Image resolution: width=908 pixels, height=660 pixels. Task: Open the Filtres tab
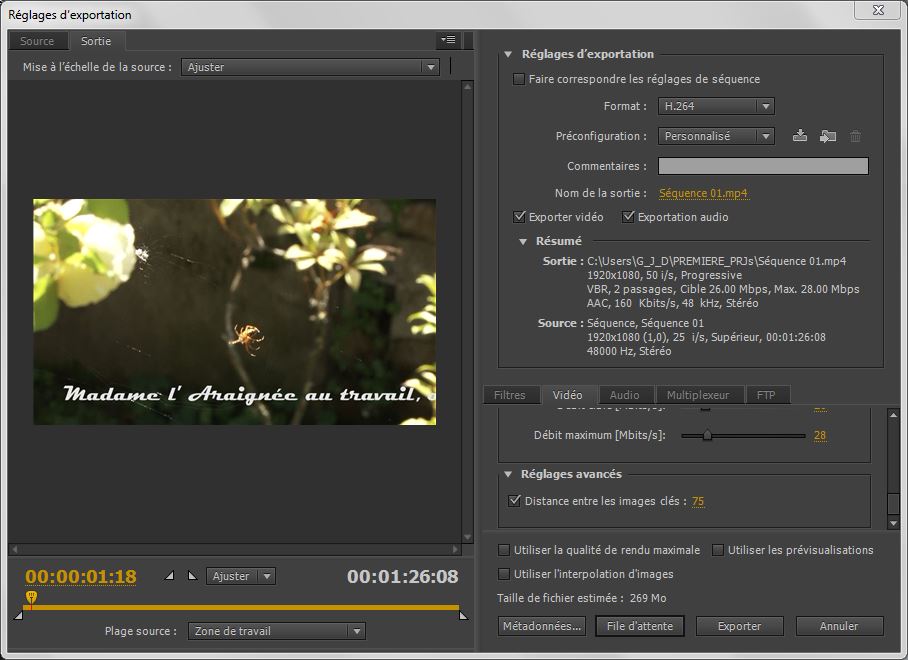(x=510, y=395)
